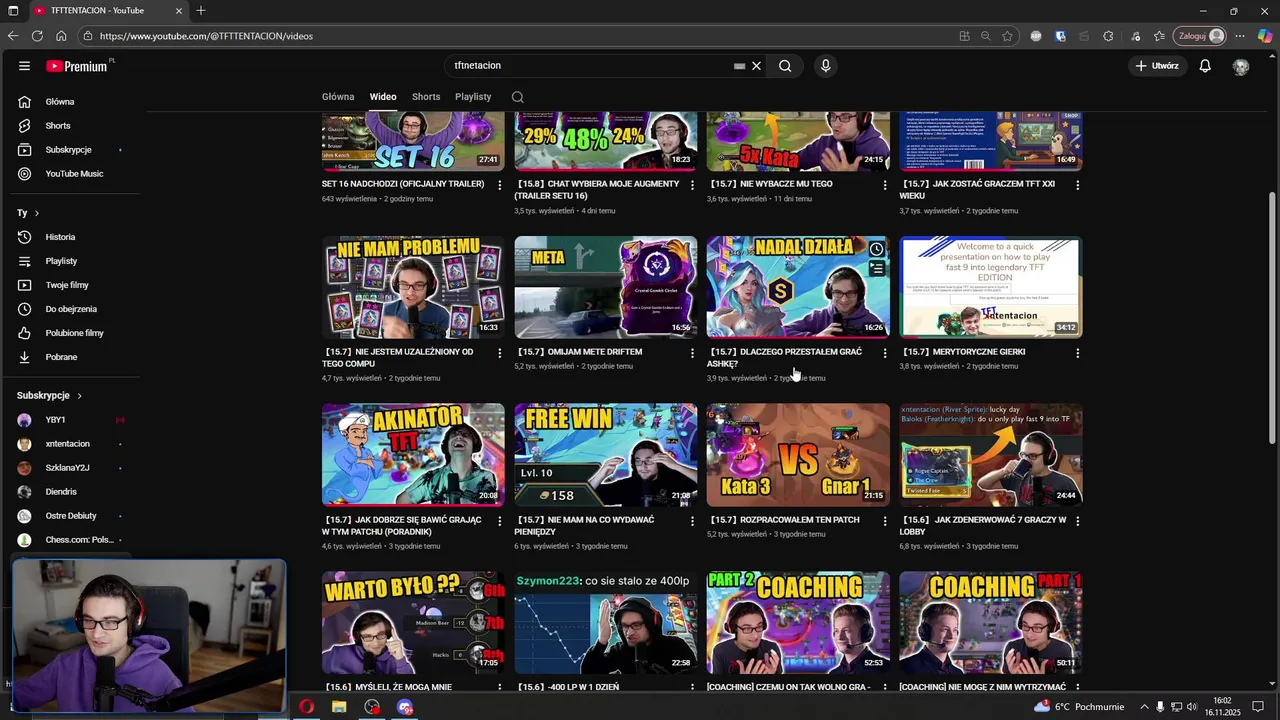The image size is (1280, 720).
Task: Open the Copilot icon in browser toolbar
Action: point(1265,36)
